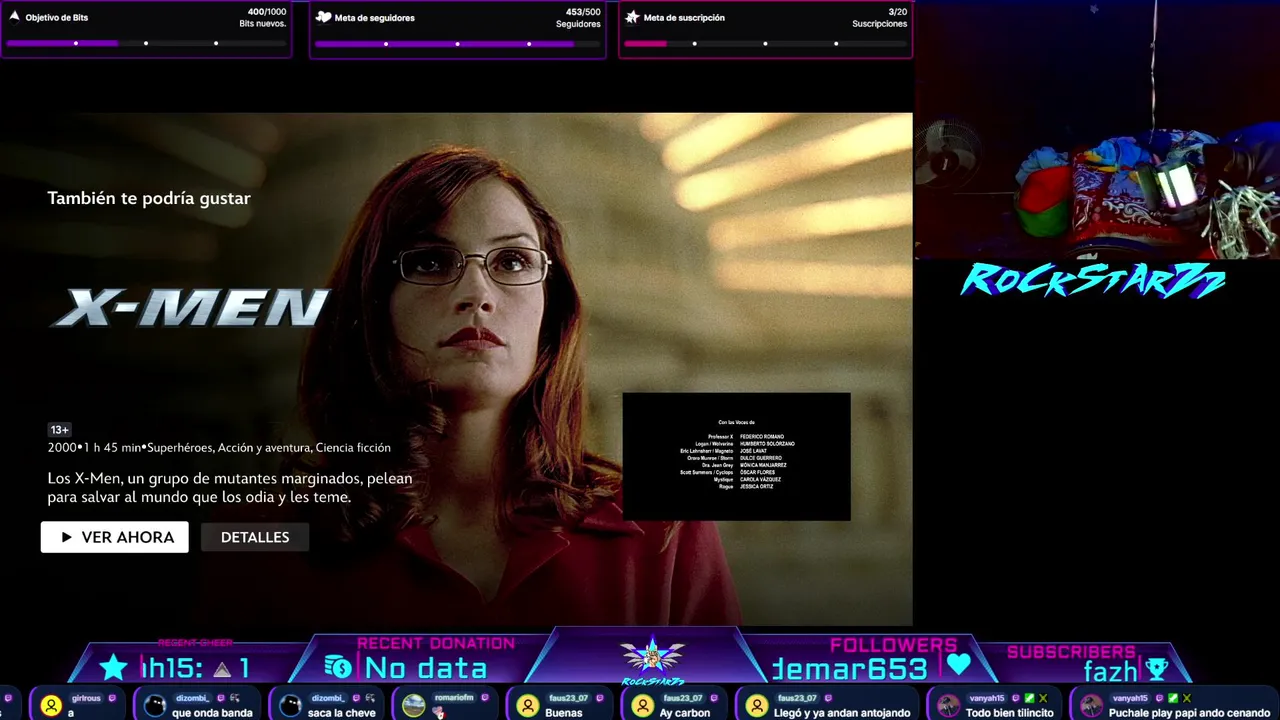Click chat message 'Llegó y ya andan antojando'

click(842, 713)
